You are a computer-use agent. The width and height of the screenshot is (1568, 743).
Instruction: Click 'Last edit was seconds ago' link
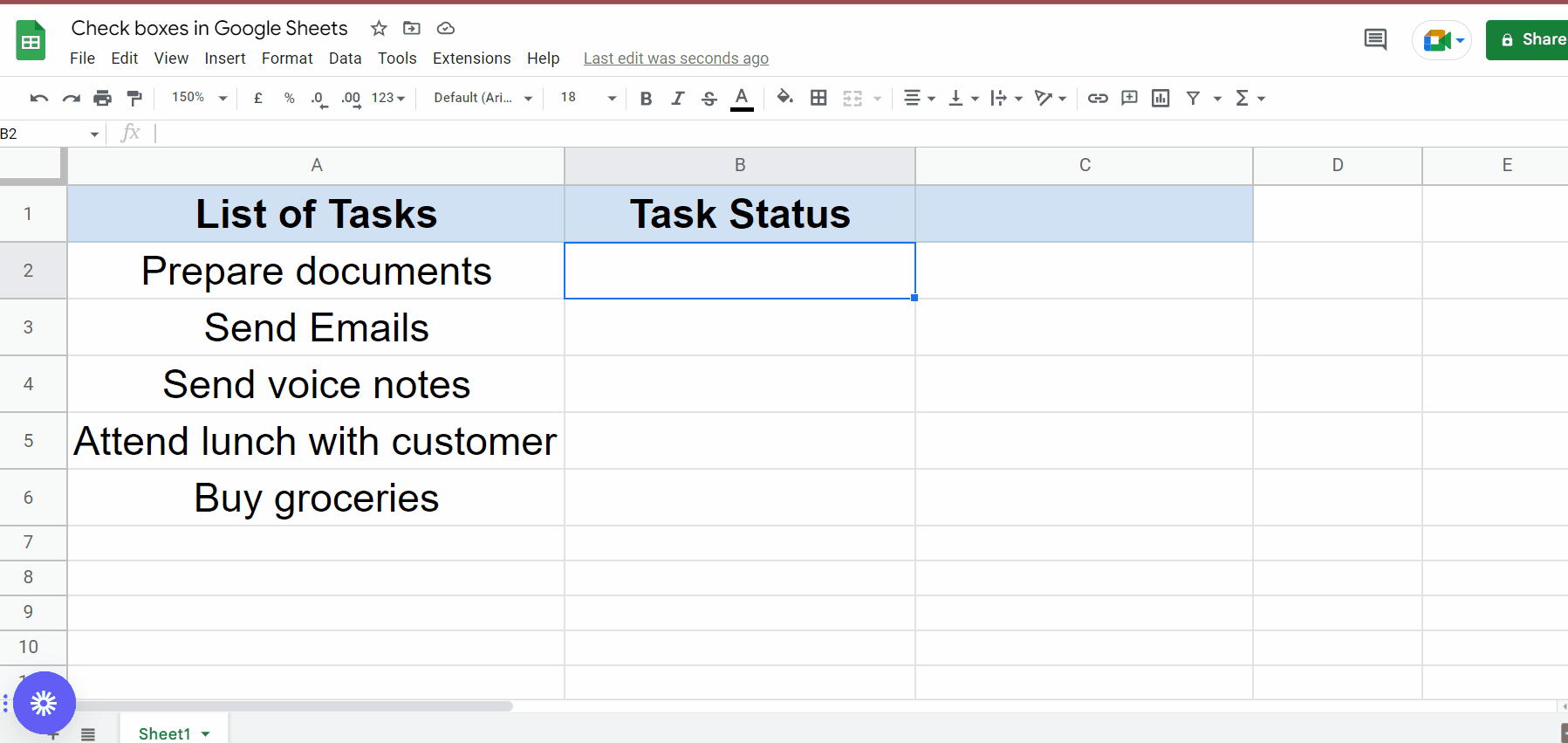point(676,58)
